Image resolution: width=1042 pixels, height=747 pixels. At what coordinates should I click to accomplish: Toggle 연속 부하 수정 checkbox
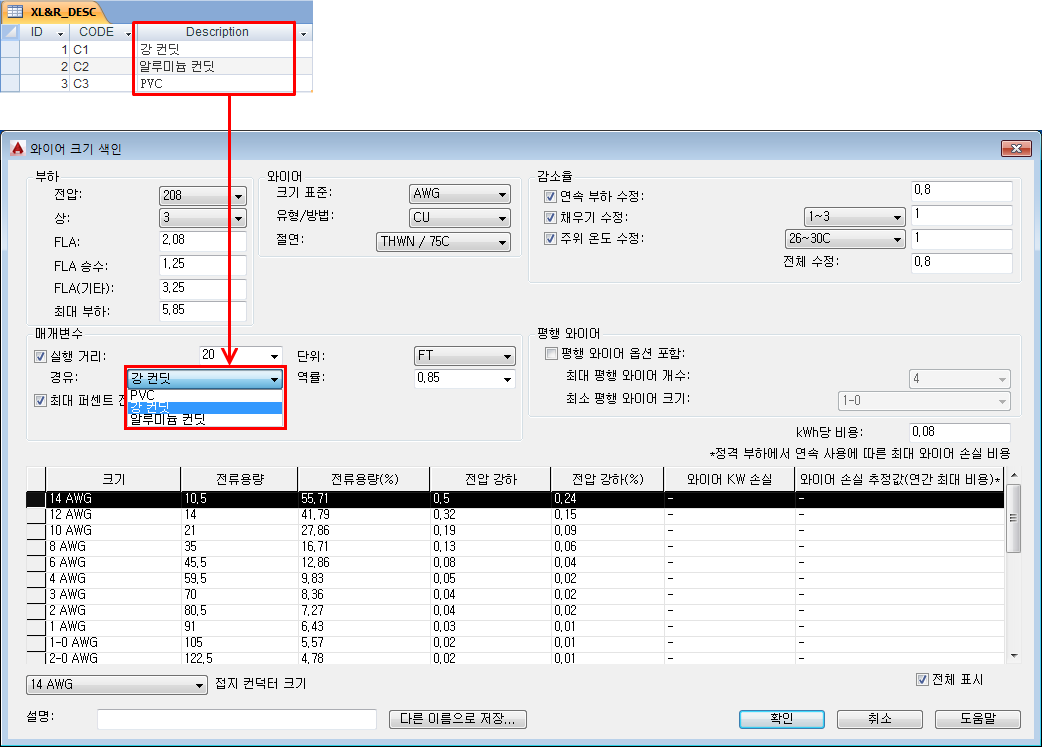pos(550,196)
